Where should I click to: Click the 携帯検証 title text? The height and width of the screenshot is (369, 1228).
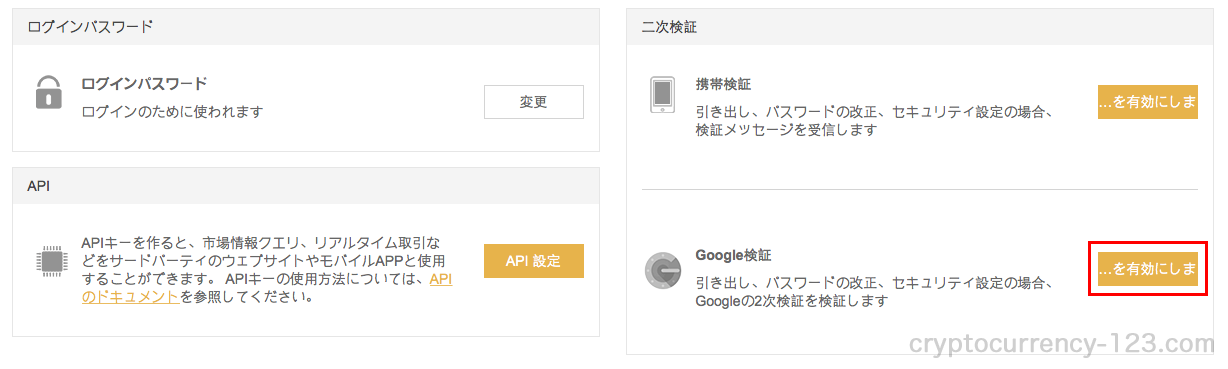[x=722, y=84]
